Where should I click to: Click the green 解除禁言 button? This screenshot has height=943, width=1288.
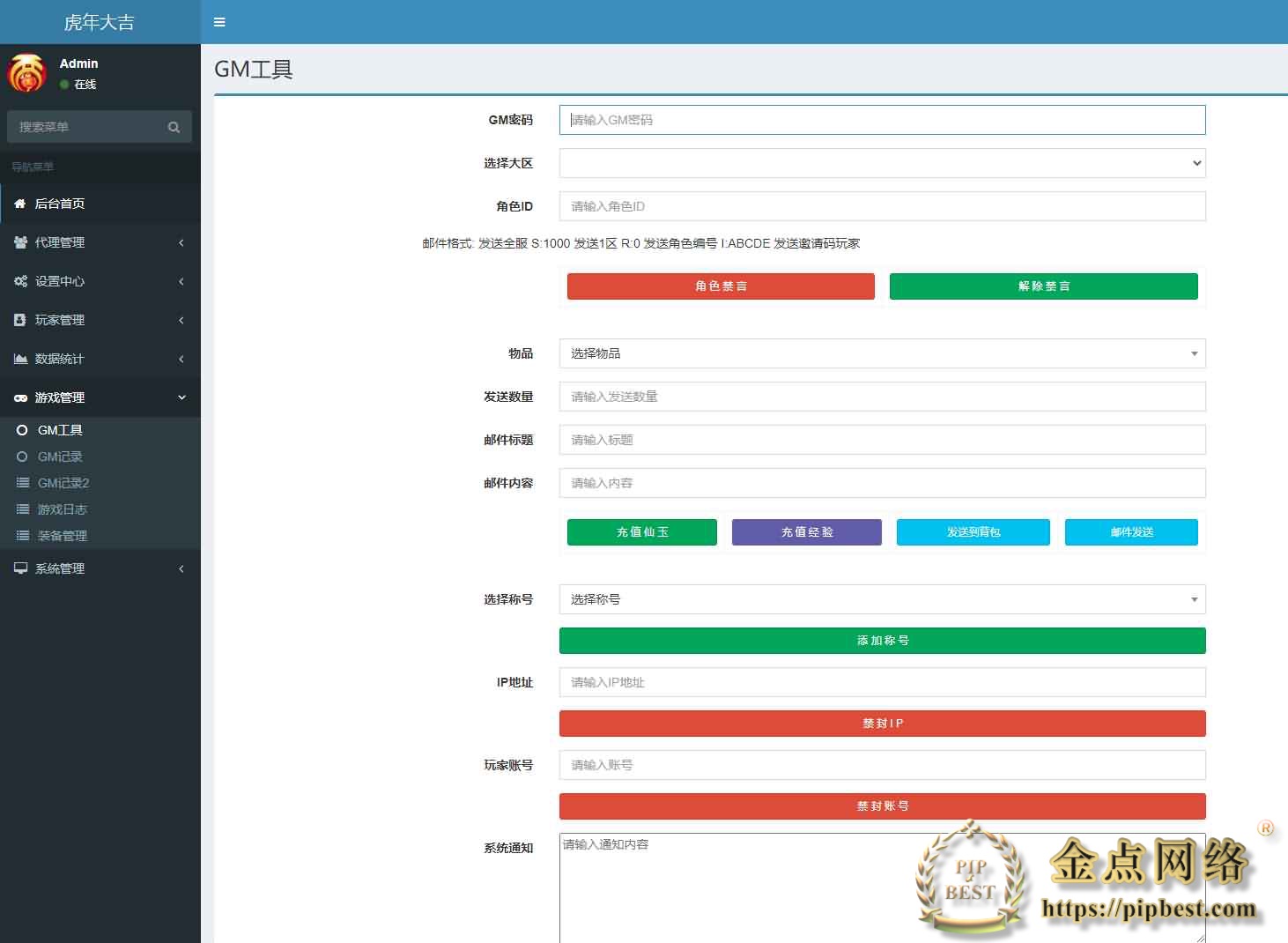[1044, 286]
